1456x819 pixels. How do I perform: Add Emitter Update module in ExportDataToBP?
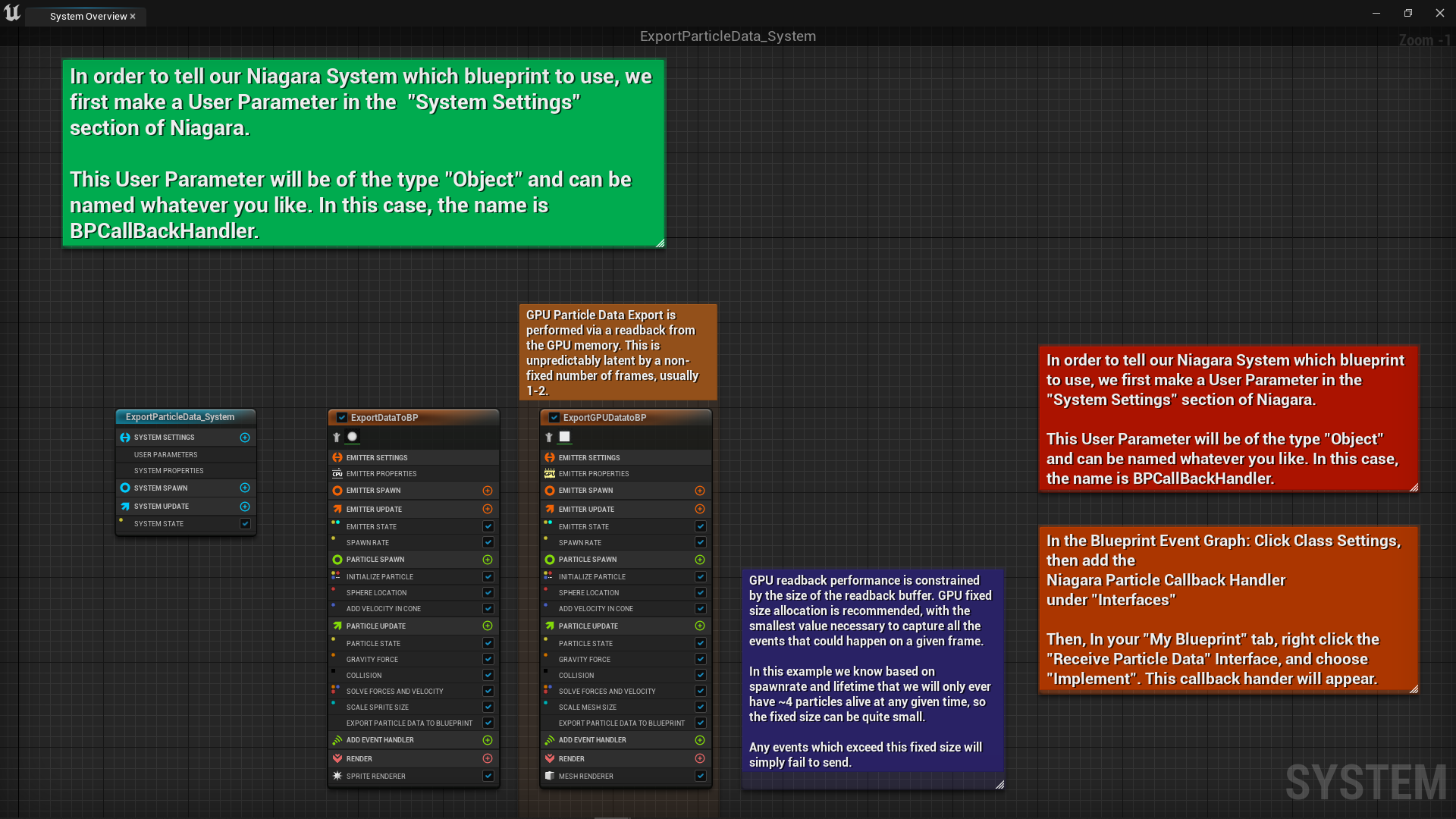coord(488,509)
